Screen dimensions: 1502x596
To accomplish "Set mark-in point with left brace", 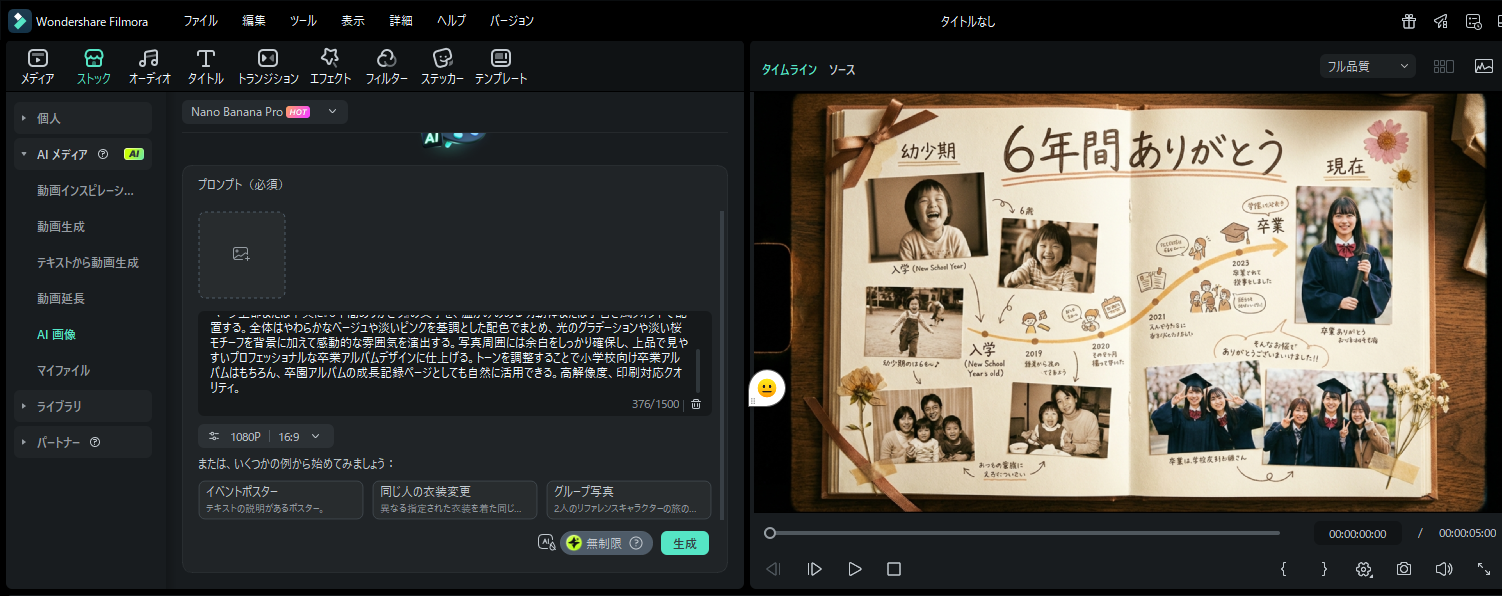I will (1283, 569).
